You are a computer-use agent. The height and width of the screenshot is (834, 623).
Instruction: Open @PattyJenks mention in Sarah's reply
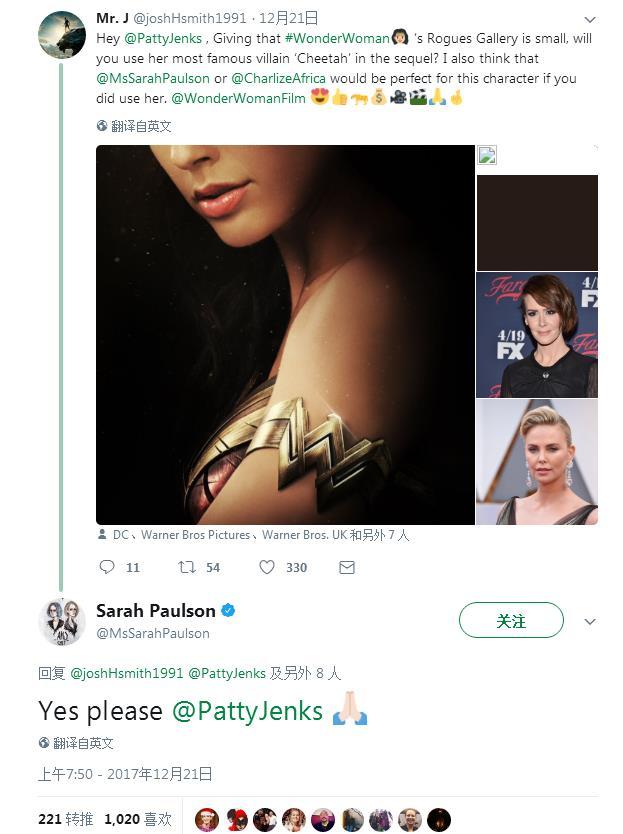(247, 711)
